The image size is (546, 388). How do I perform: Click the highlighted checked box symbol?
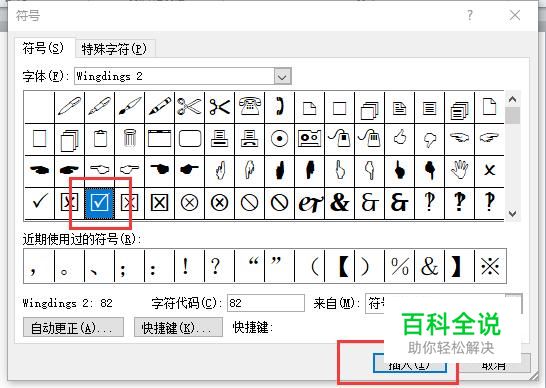coord(100,203)
